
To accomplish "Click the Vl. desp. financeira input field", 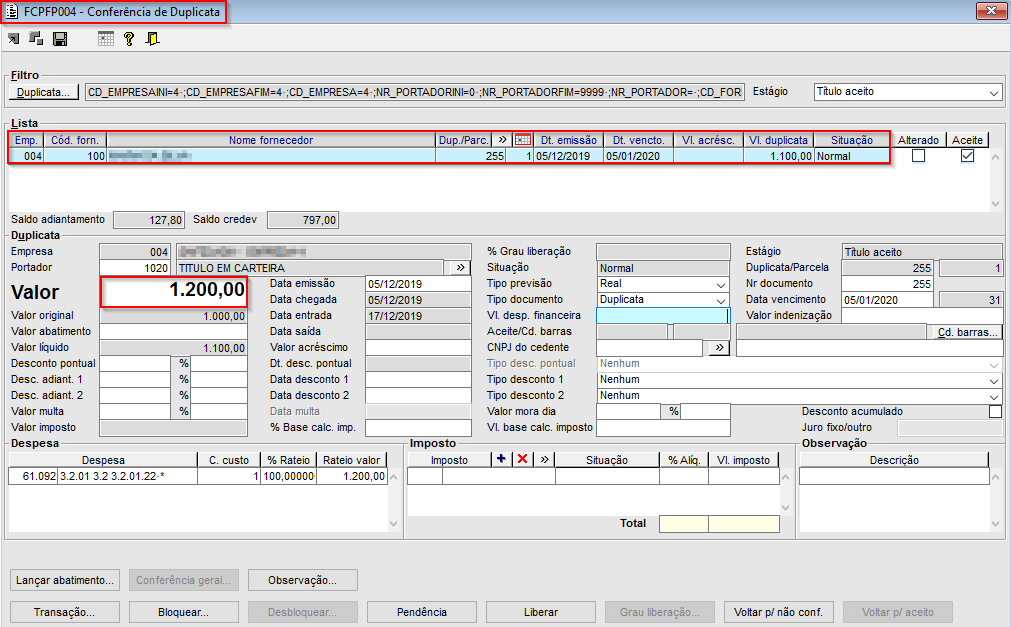I will [663, 315].
